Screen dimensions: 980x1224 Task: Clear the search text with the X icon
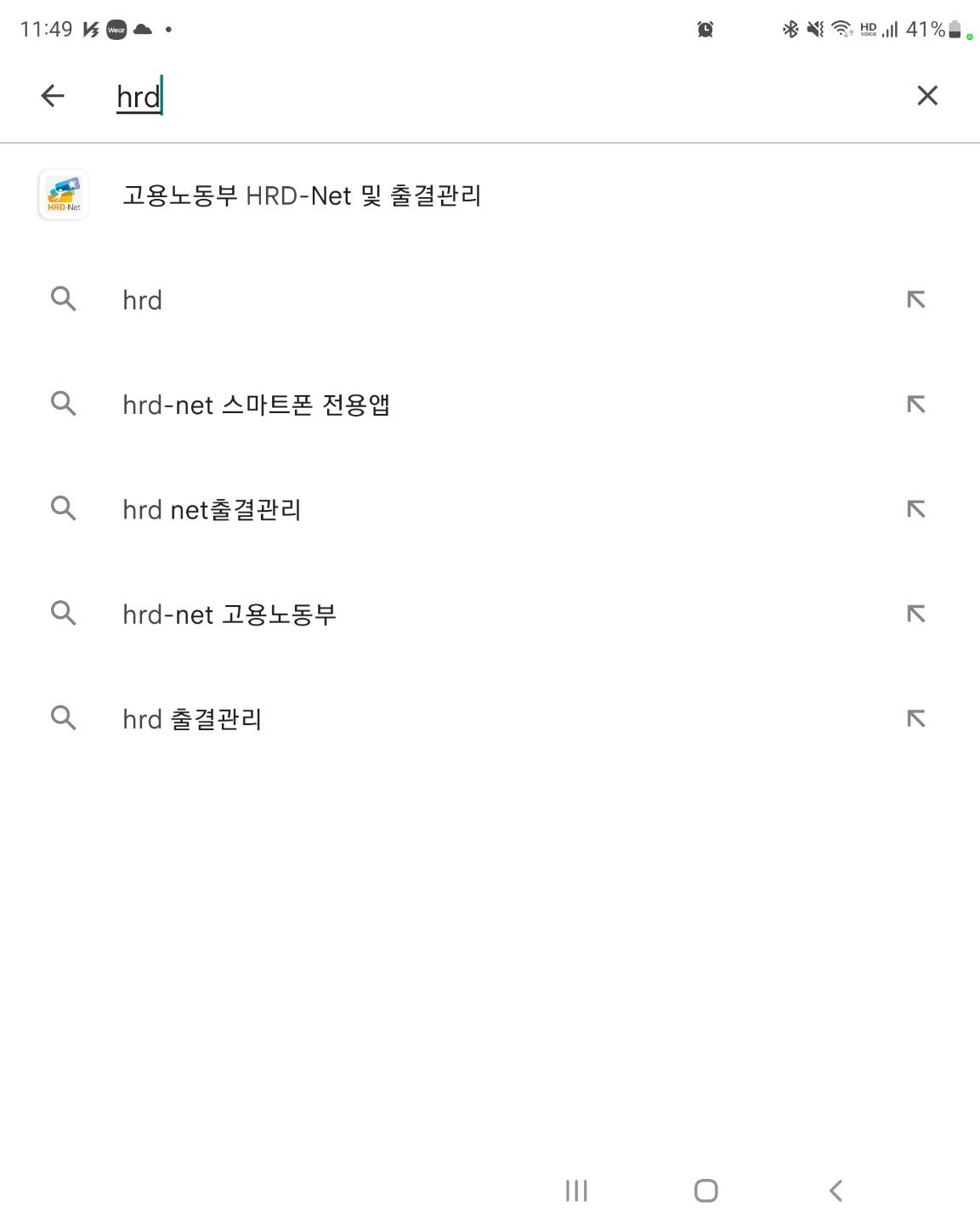coord(927,95)
